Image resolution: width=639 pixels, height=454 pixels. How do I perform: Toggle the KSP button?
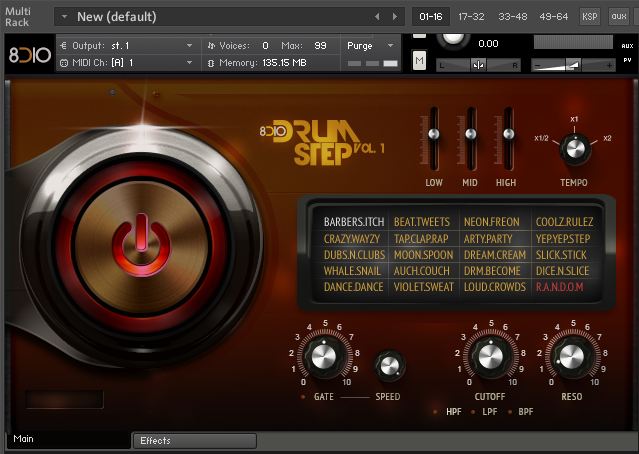click(x=589, y=16)
